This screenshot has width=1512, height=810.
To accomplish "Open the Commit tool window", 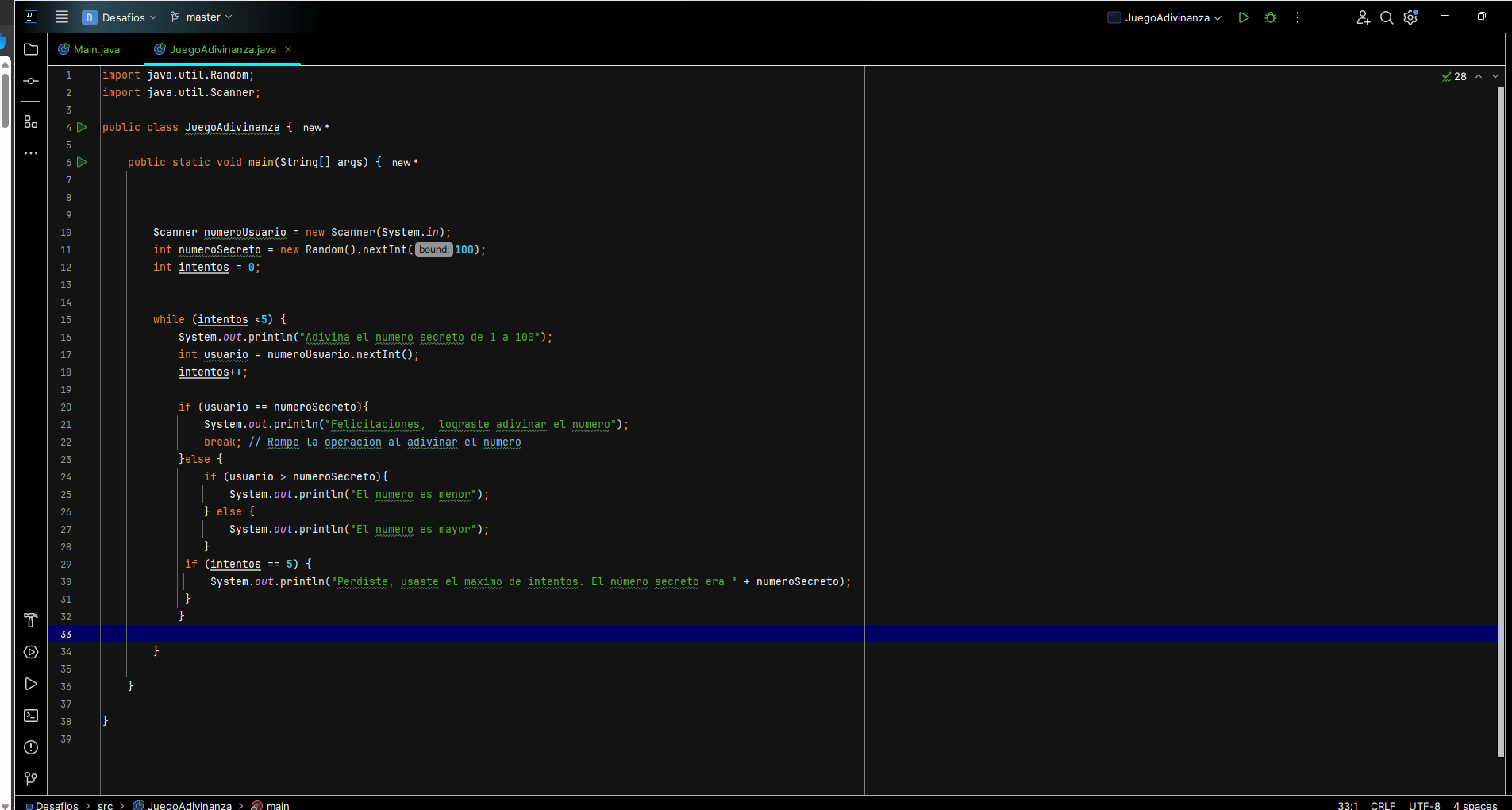I will point(31,81).
